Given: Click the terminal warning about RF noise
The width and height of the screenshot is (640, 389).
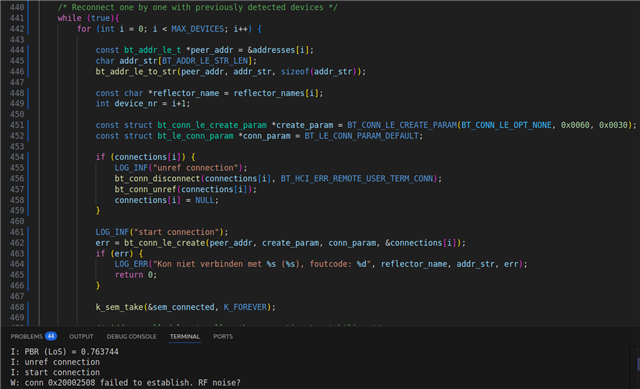Looking at the screenshot, I should pyautogui.click(x=125, y=383).
